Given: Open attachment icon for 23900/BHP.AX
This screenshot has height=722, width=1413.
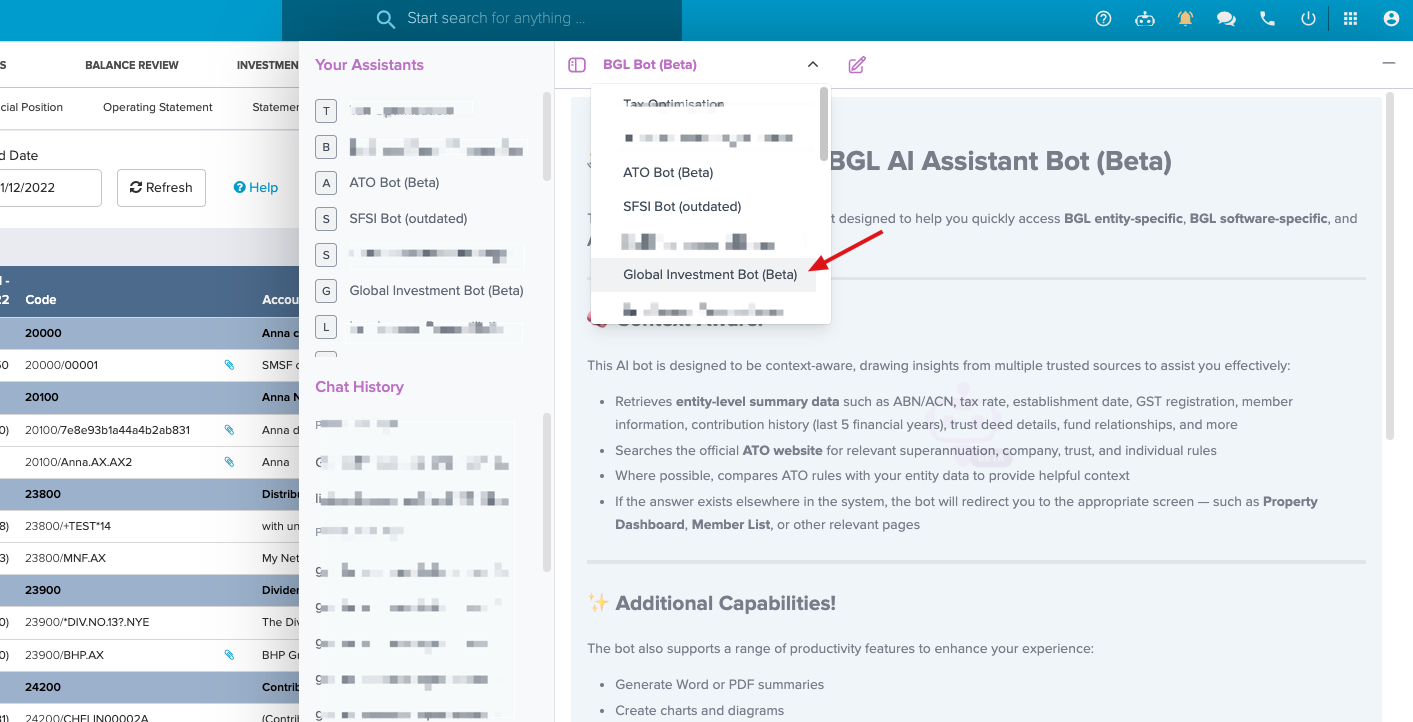Looking at the screenshot, I should (x=229, y=655).
